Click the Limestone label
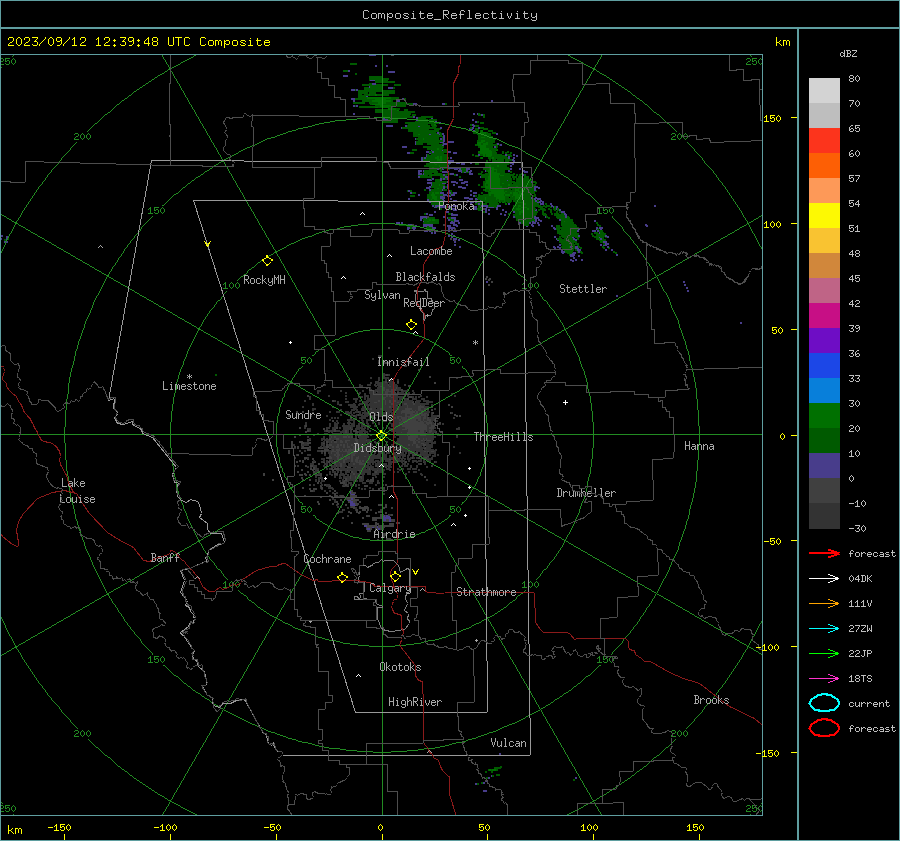 click(x=189, y=386)
